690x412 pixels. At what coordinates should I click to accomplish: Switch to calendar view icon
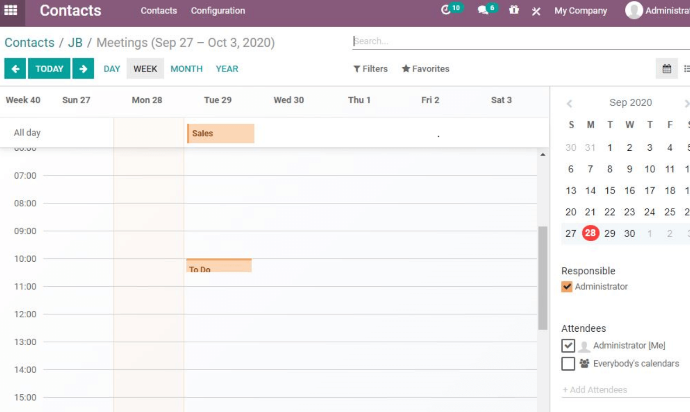click(667, 69)
